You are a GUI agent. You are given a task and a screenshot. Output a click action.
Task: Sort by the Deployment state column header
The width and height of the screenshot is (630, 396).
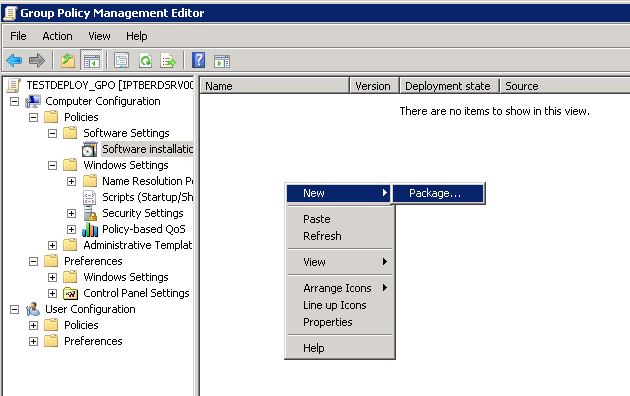450,86
